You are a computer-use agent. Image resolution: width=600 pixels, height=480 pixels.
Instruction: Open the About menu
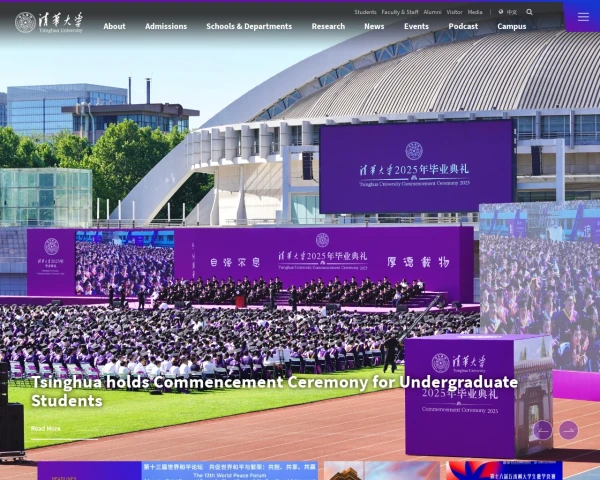point(114,26)
